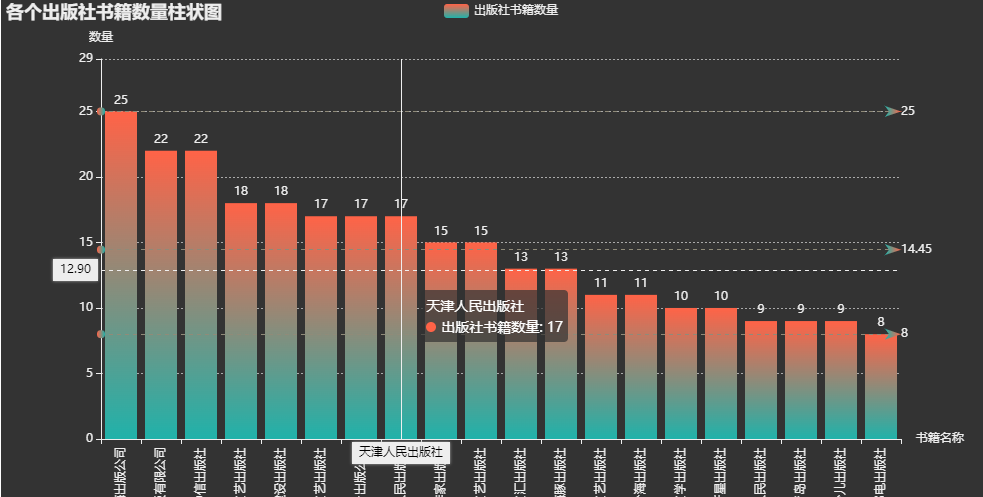
Task: Click the red dot in the tooltip
Action: 431,327
